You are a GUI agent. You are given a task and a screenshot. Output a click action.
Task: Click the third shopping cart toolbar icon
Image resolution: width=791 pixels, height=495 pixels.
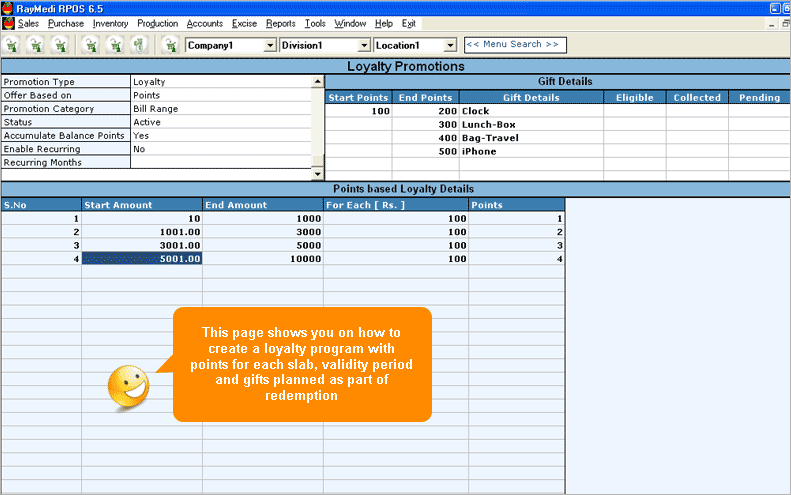60,45
